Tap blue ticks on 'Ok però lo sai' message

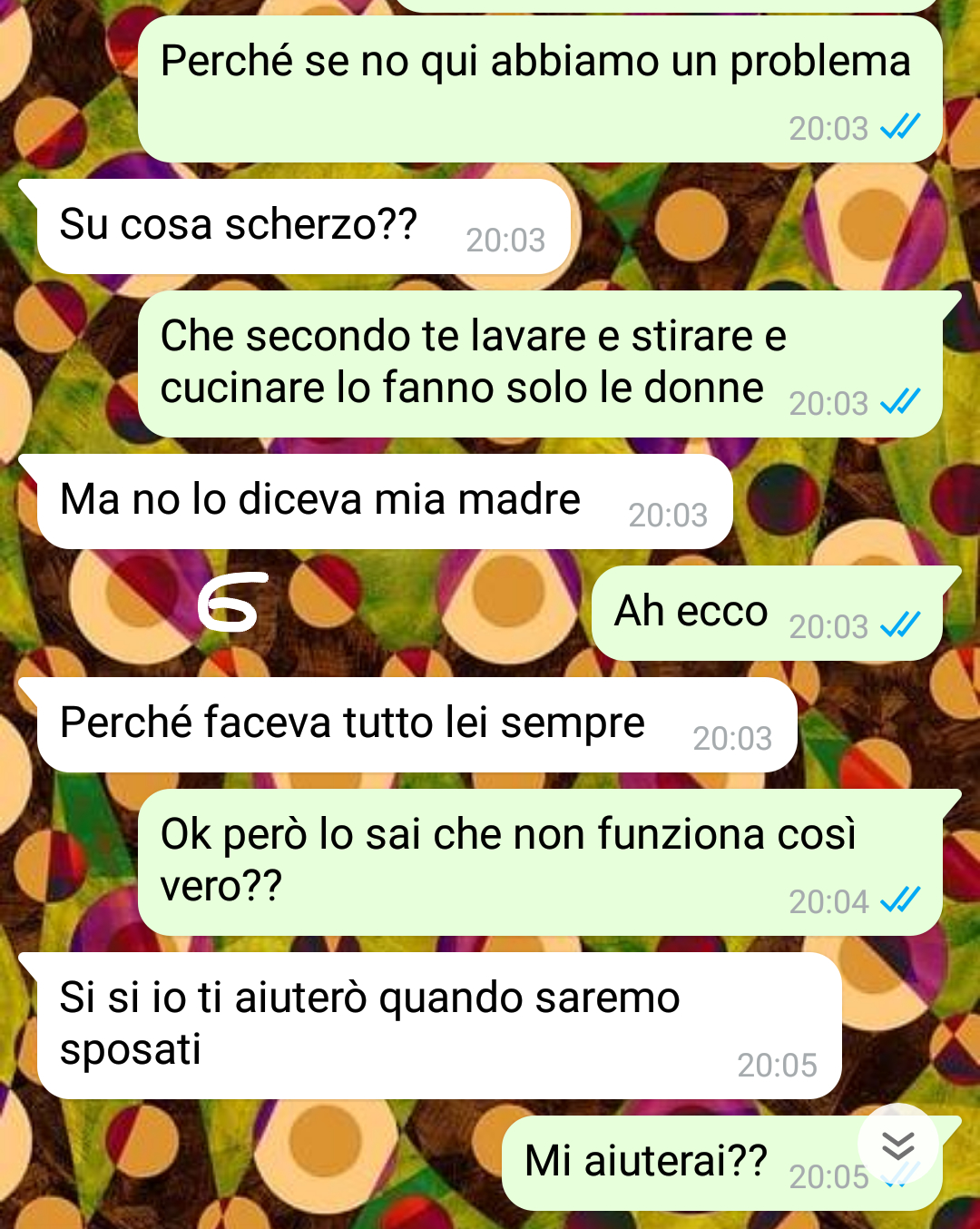(900, 900)
